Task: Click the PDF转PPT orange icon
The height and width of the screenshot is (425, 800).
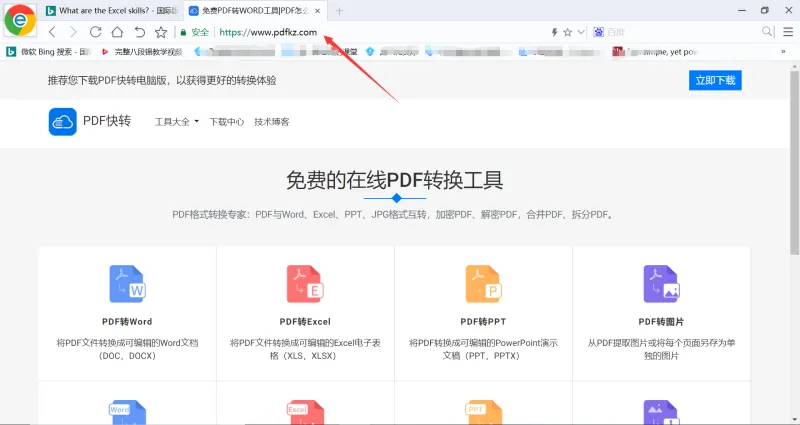Action: (483, 284)
